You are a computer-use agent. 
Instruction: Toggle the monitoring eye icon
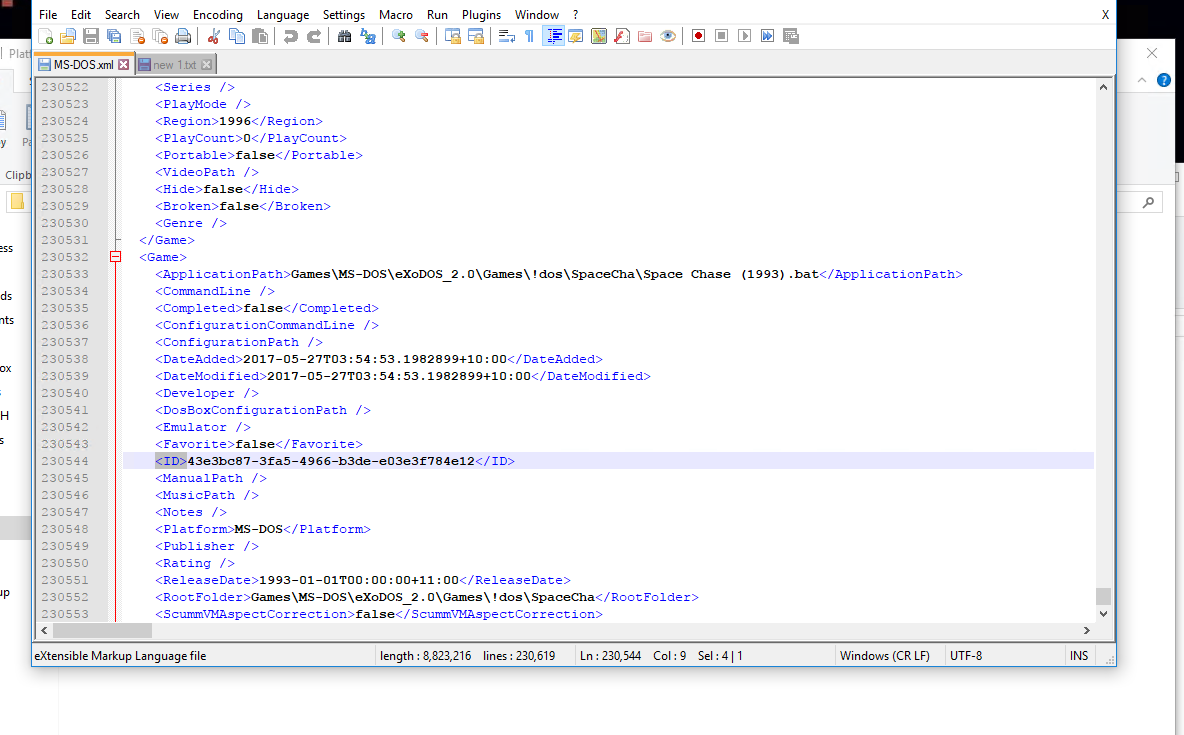pyautogui.click(x=668, y=36)
